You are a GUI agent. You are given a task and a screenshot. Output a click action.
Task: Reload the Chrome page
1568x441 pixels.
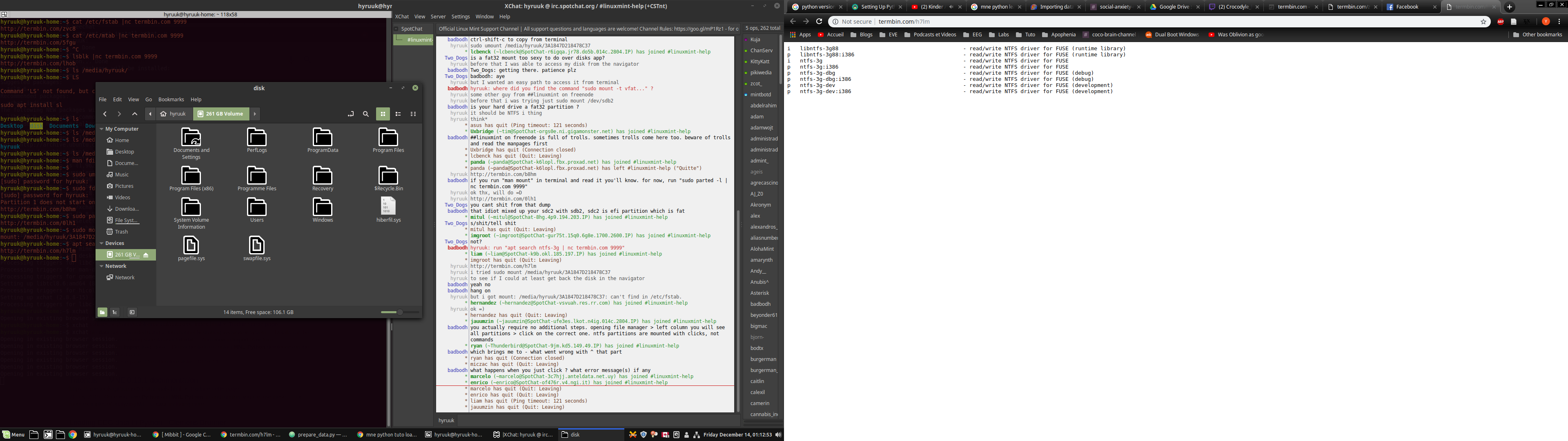pyautogui.click(x=819, y=21)
